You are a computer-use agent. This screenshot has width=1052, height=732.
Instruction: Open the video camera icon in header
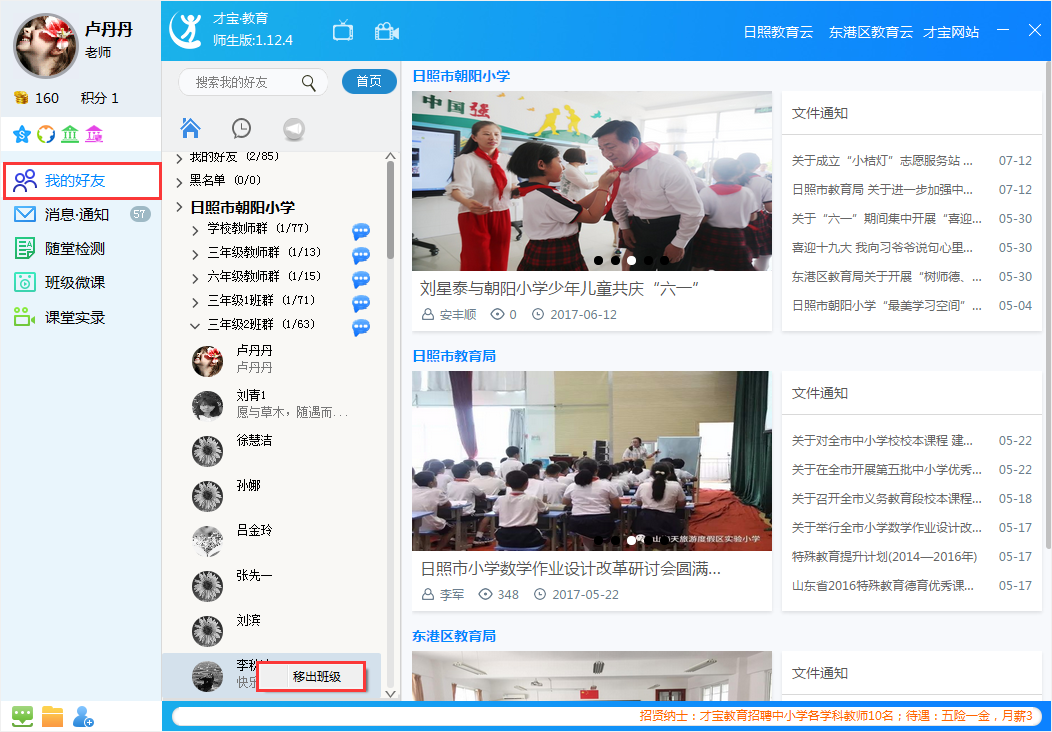pos(386,32)
